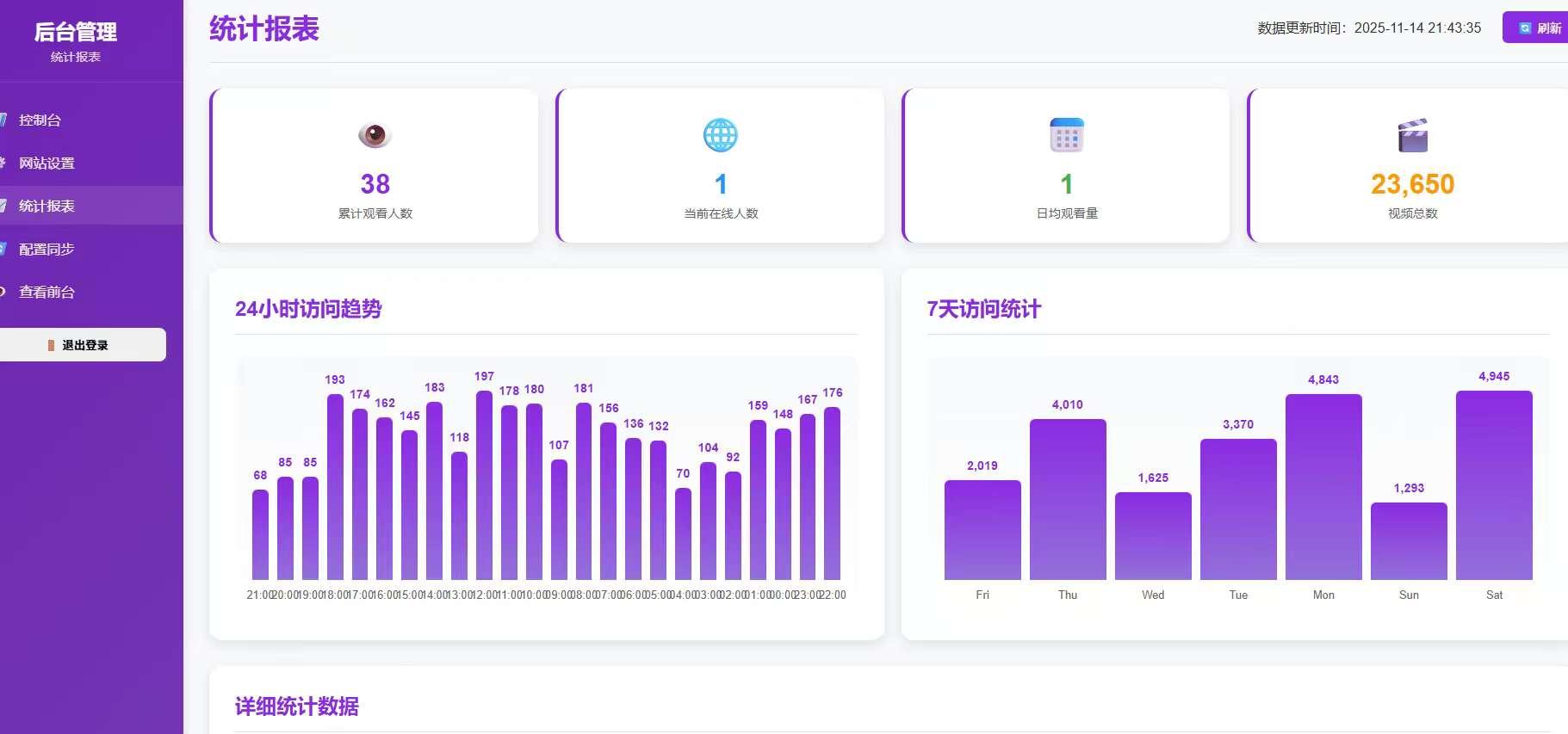This screenshot has height=734, width=1568.
Task: Click the calendar icon for daily views
Action: [x=1067, y=135]
